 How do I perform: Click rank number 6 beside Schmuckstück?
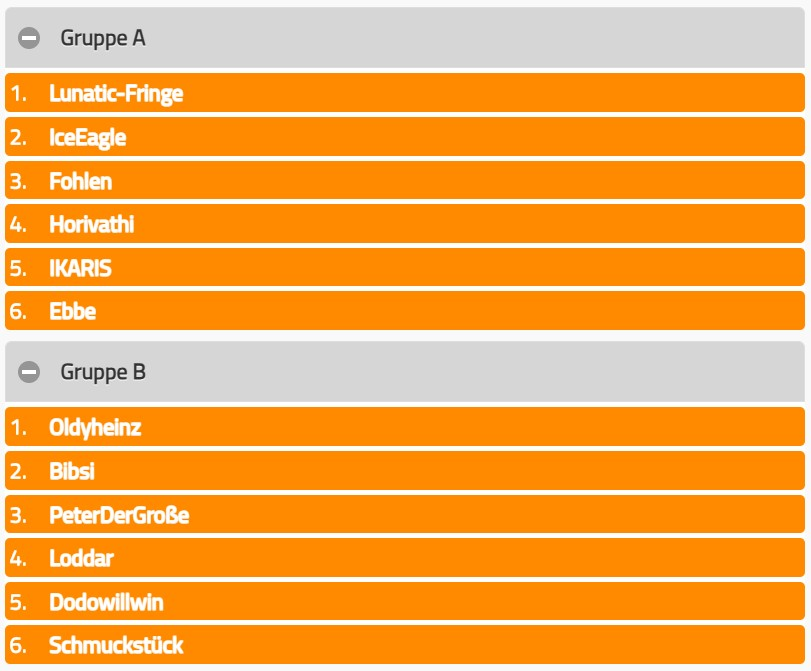(18, 645)
